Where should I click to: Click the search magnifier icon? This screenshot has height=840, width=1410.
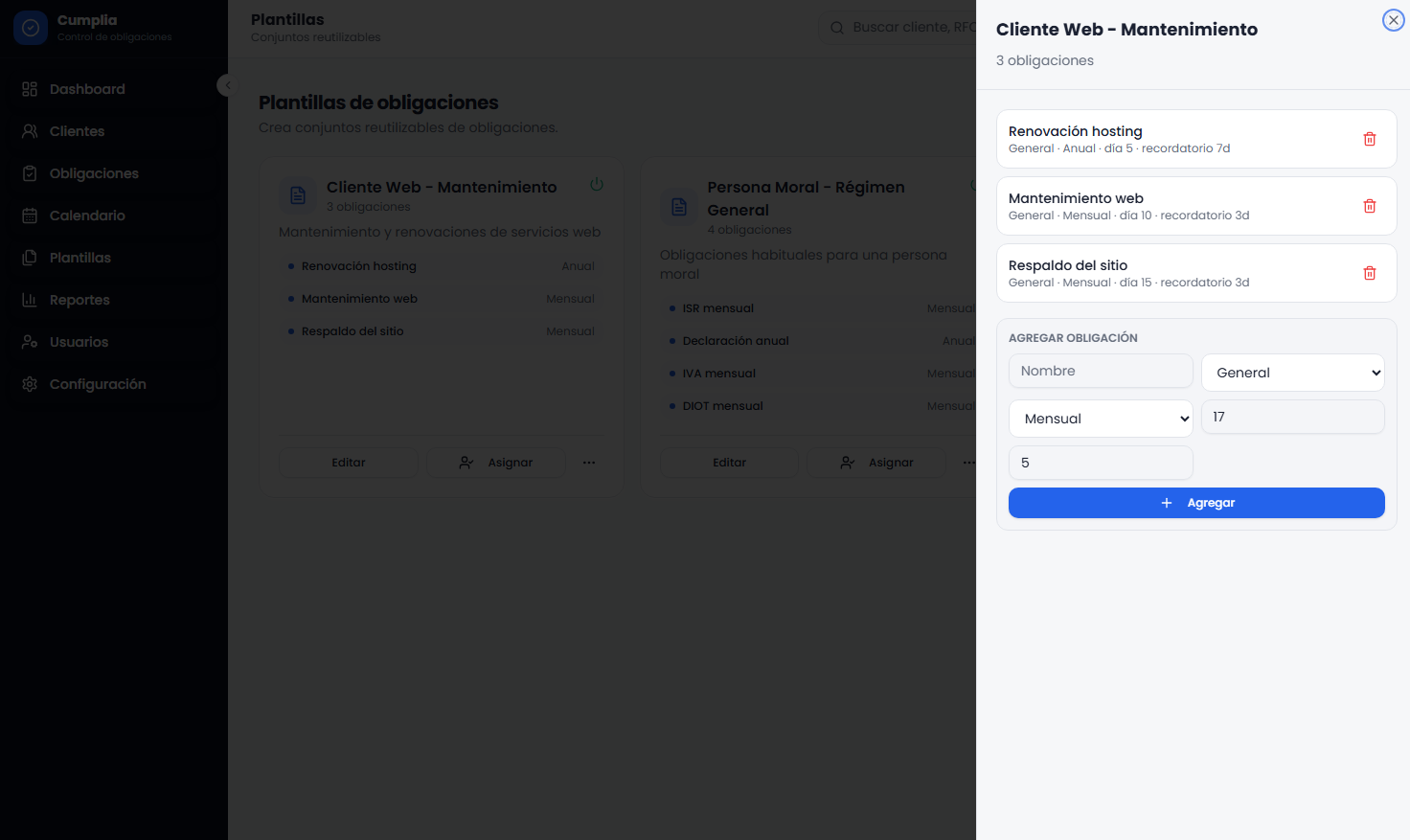837,28
